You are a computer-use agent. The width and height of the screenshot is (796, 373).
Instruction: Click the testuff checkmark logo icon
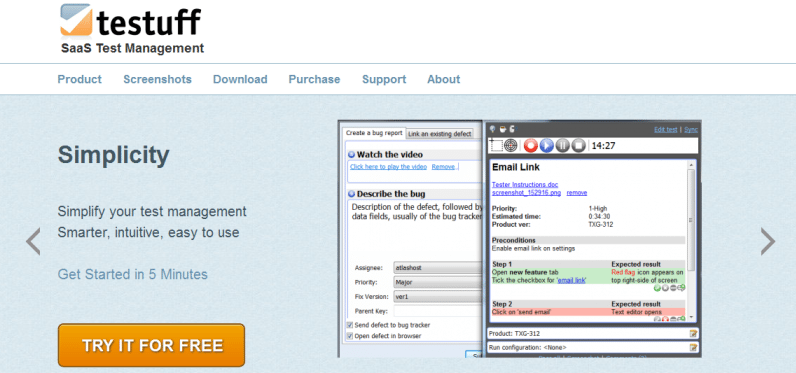(x=76, y=21)
